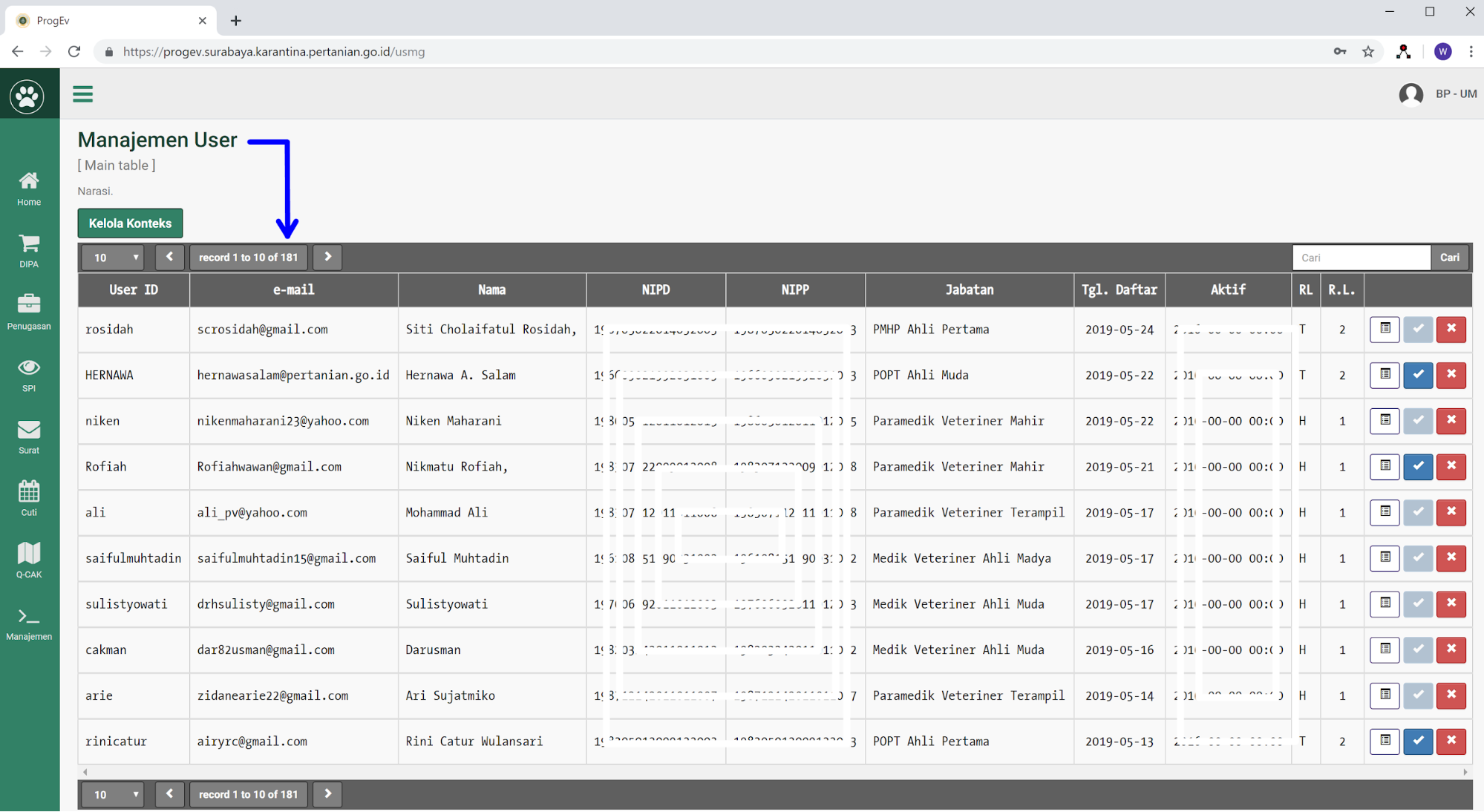Open Surat envelope icon

pos(29,436)
